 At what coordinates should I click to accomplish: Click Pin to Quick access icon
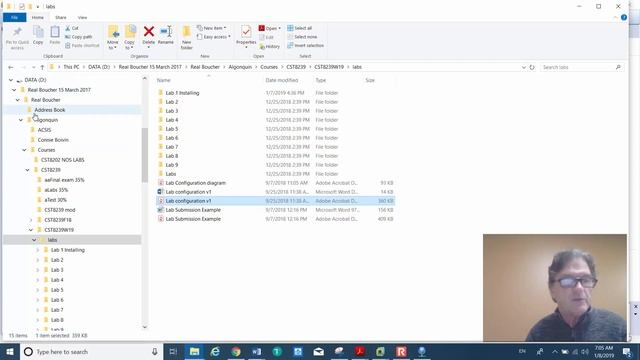tap(17, 38)
